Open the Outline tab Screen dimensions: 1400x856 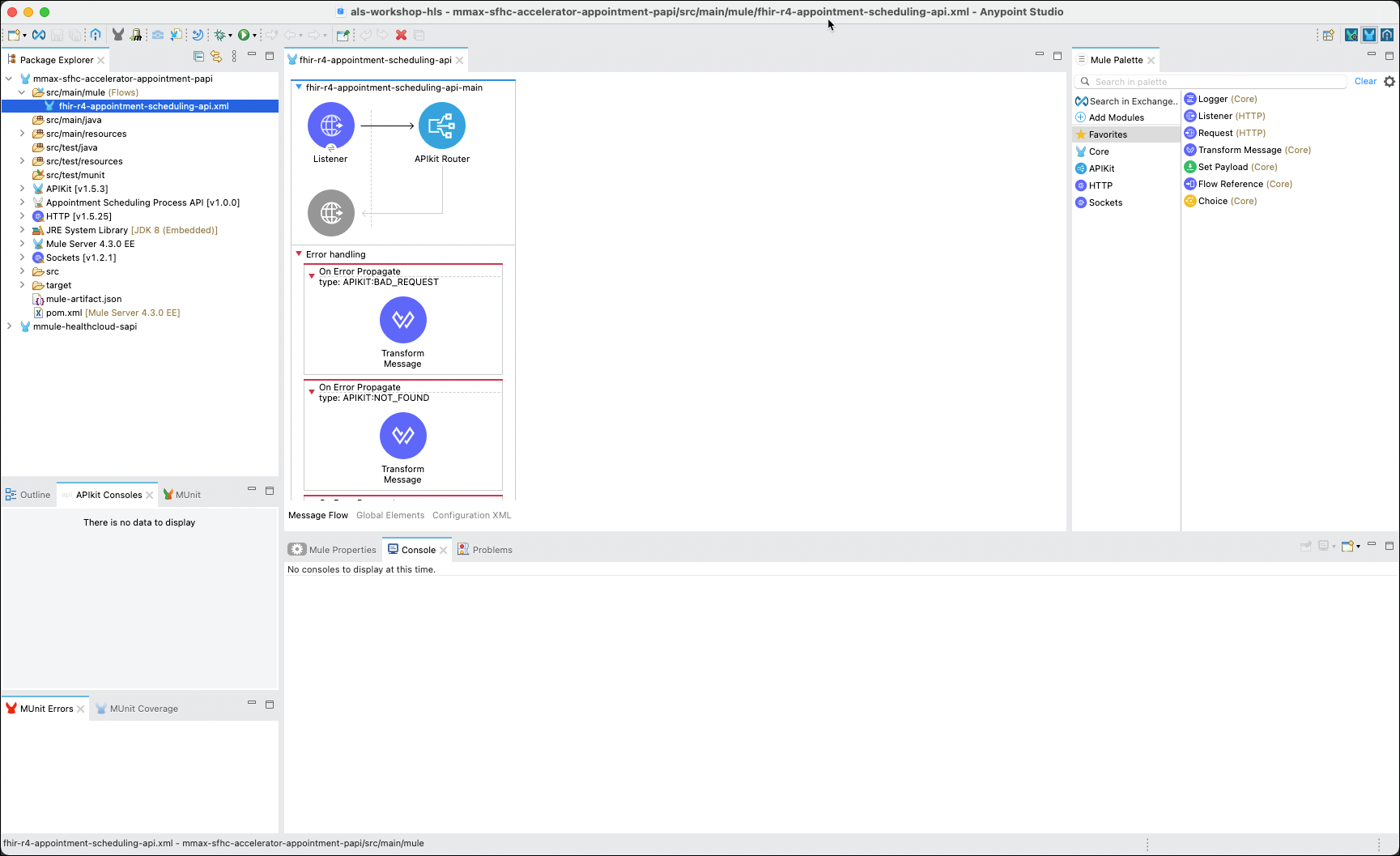tap(28, 495)
